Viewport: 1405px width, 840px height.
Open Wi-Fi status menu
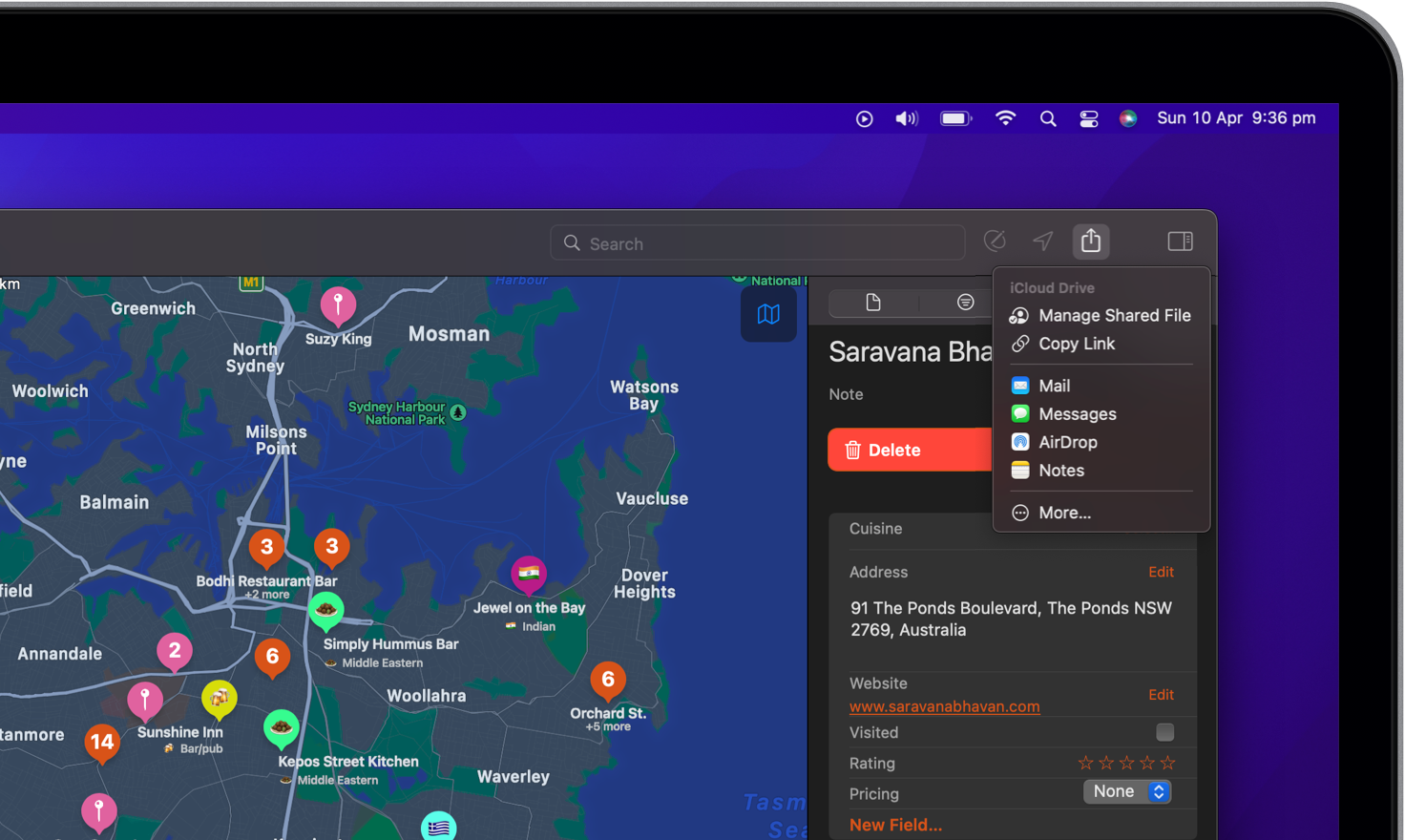tap(1005, 118)
